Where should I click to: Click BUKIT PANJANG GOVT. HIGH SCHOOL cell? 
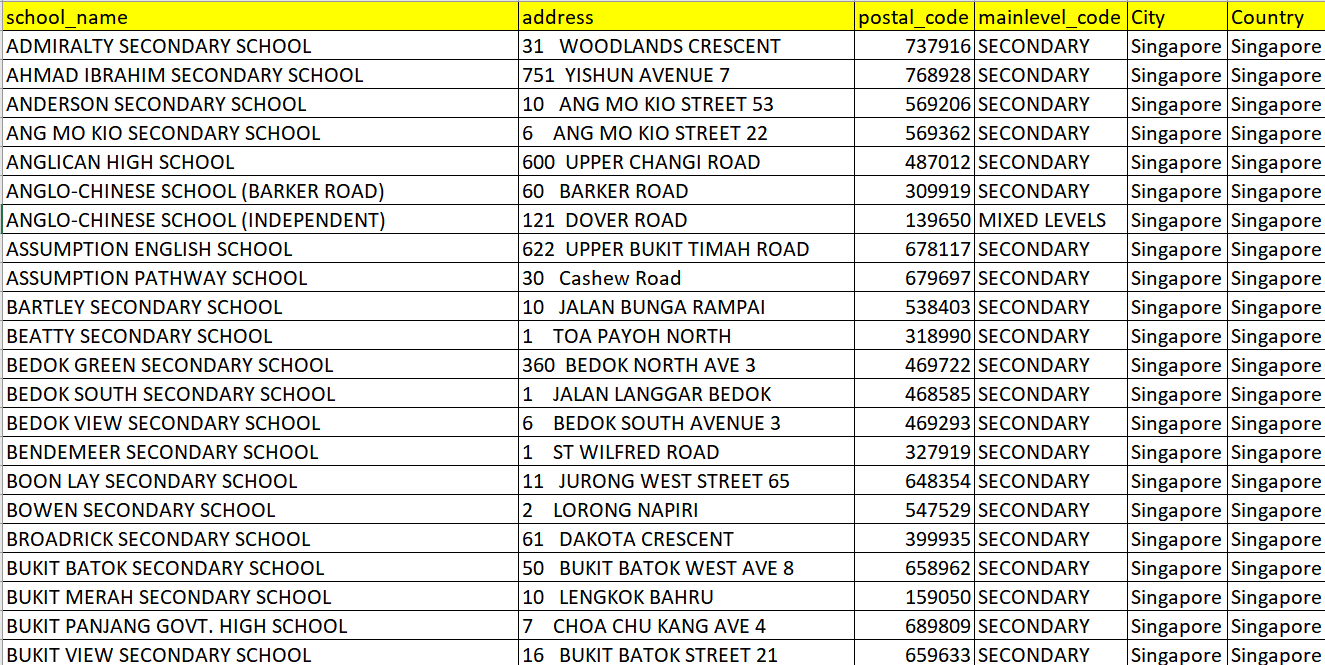point(260,626)
